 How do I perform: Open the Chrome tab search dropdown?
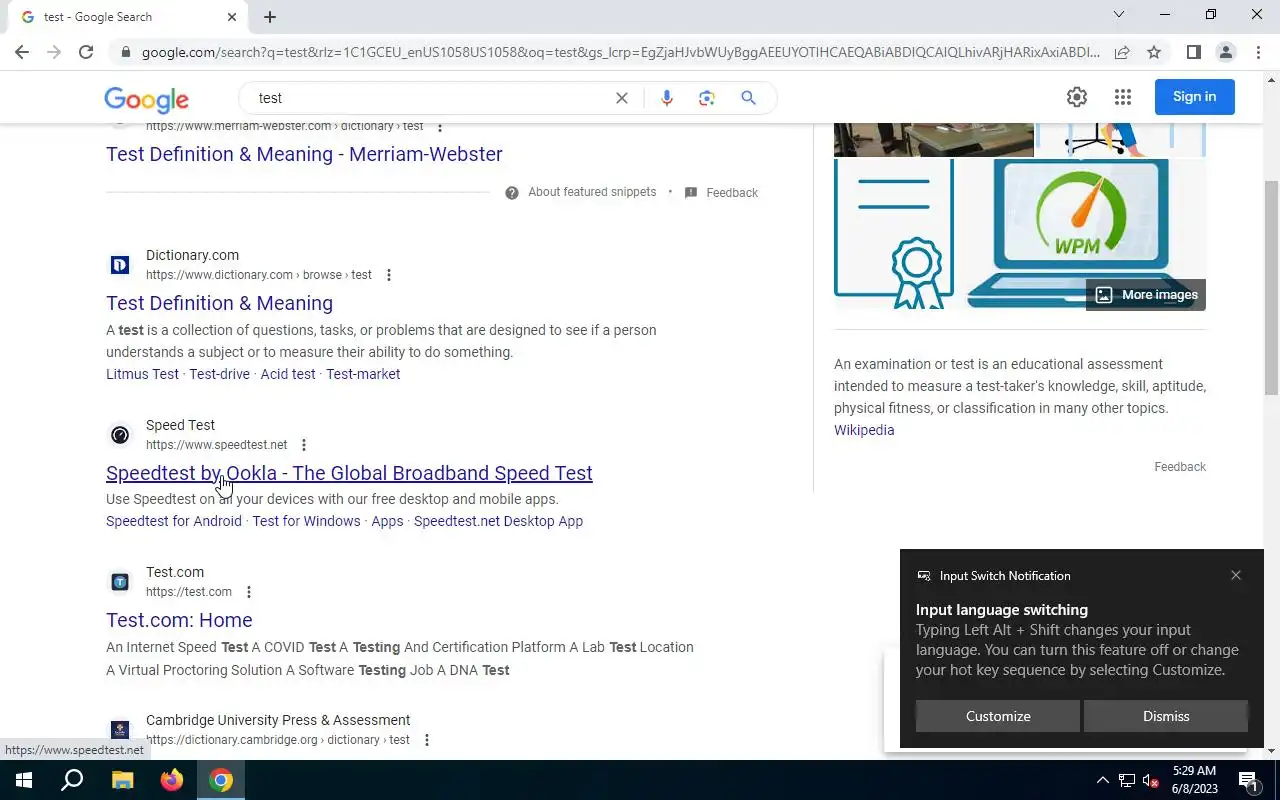[x=1119, y=15]
